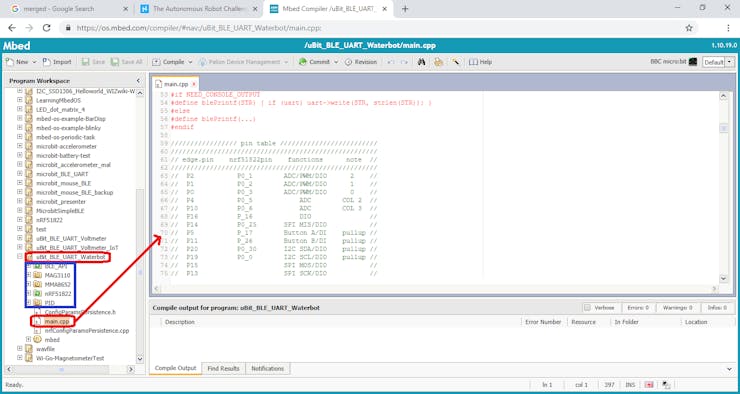Select the PID library folder
Image resolution: width=740 pixels, height=394 pixels.
(x=50, y=302)
